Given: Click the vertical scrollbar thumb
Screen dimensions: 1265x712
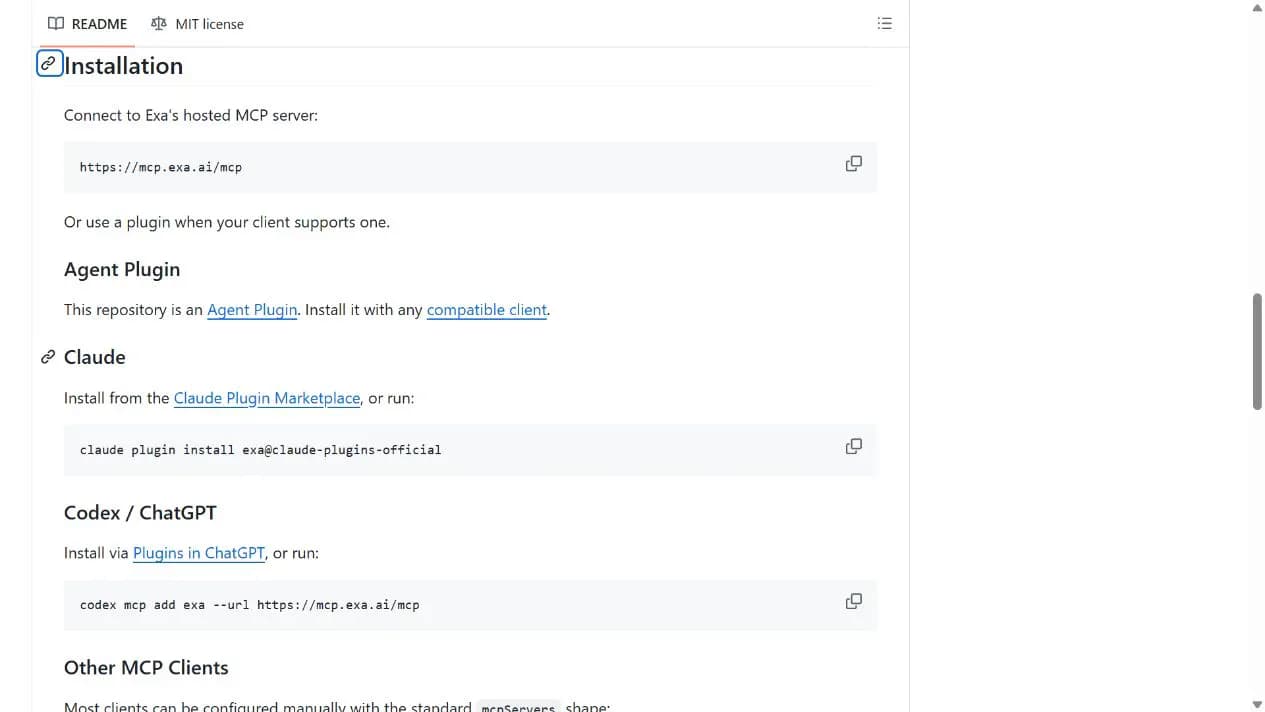Looking at the screenshot, I should click(1257, 351).
